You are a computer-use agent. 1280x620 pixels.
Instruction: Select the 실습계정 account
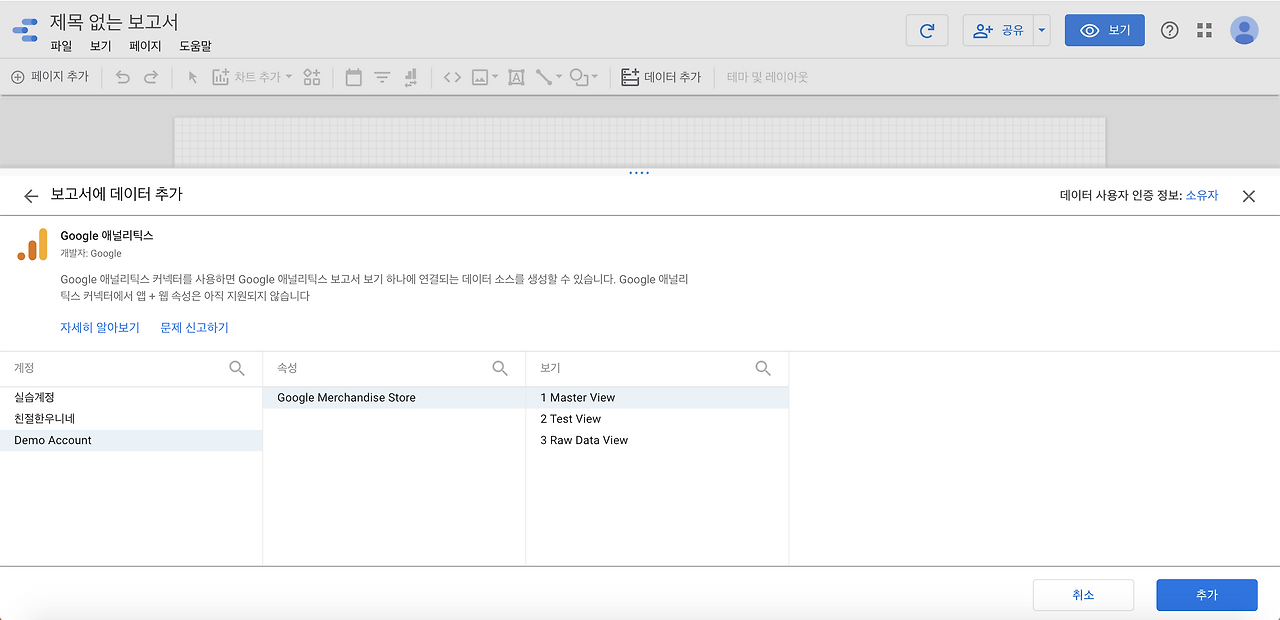(x=131, y=398)
